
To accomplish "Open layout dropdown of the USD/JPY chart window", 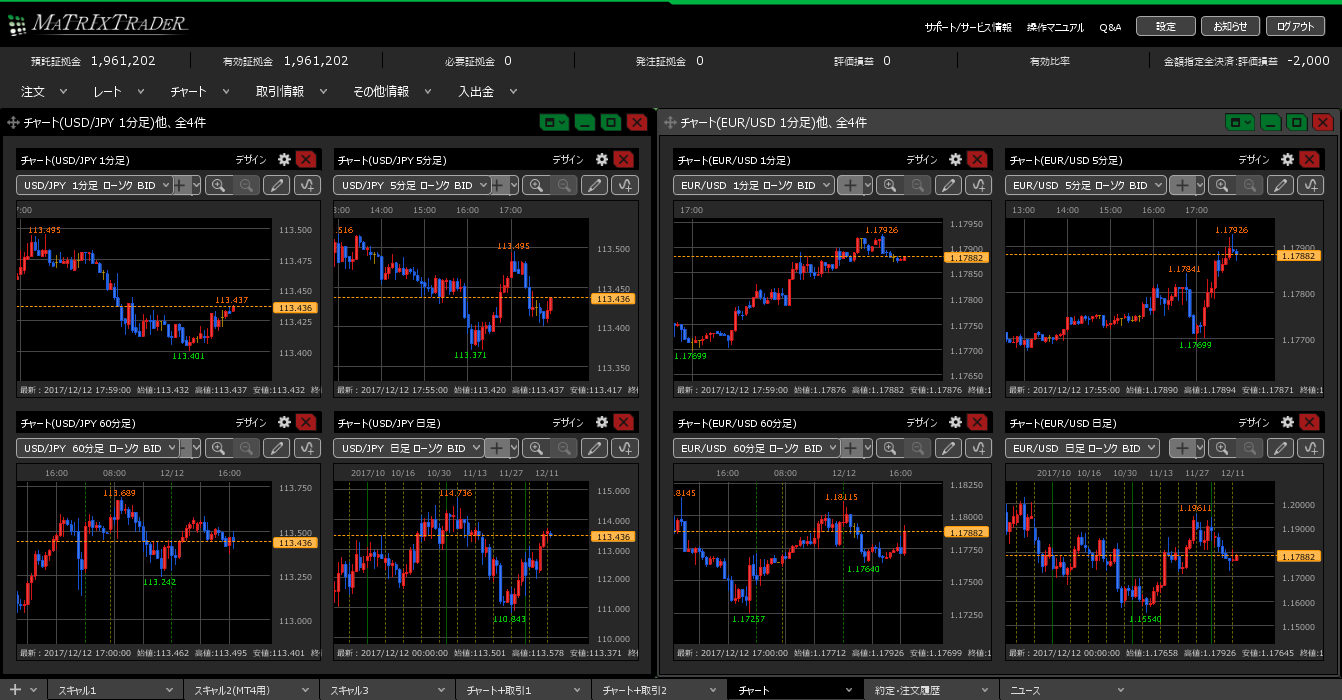I will click(554, 122).
